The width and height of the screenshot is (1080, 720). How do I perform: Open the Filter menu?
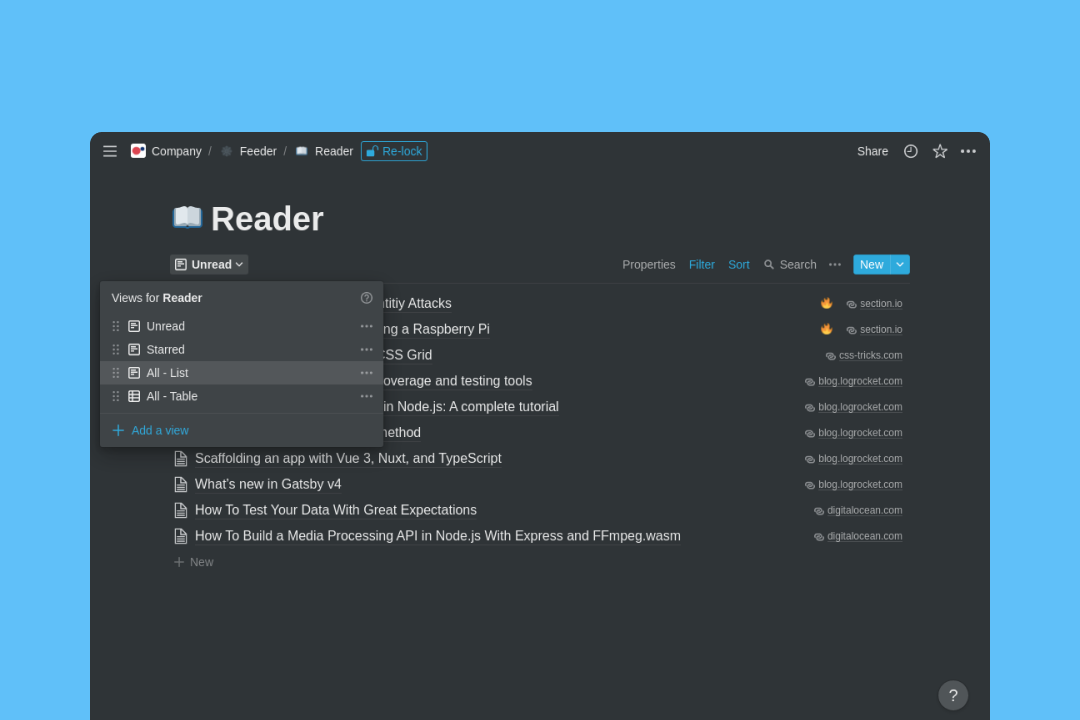click(701, 264)
